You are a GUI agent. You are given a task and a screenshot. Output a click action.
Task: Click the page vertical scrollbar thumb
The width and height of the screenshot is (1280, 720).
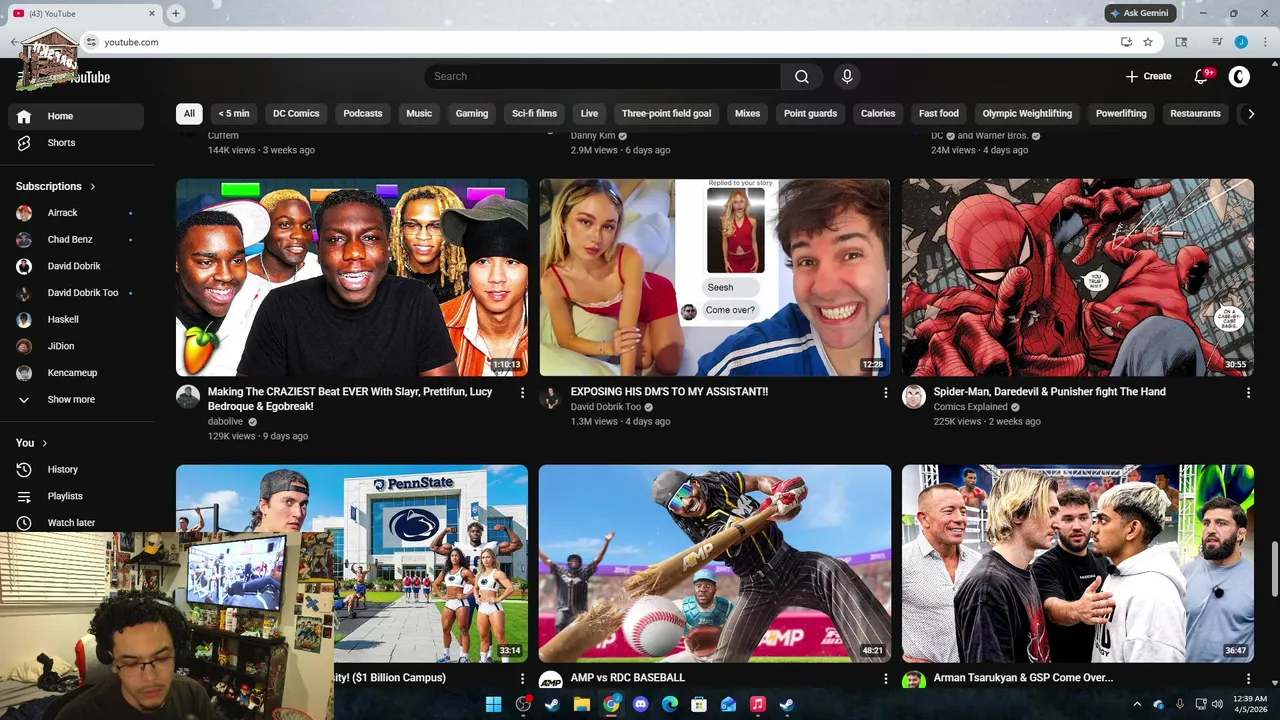tap(1274, 570)
